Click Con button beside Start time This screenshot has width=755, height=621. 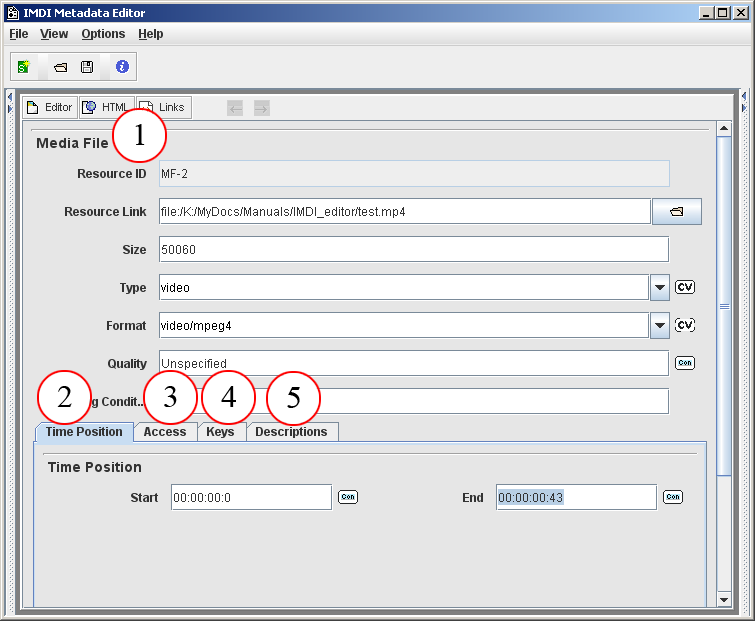pos(348,497)
